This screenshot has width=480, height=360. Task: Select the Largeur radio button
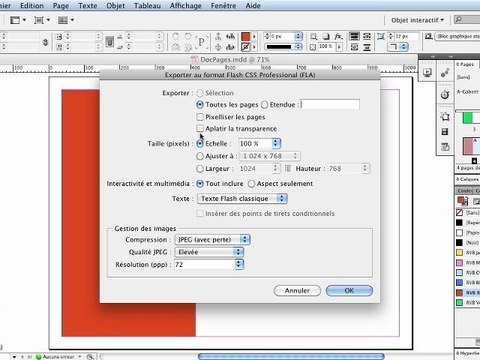[200, 169]
